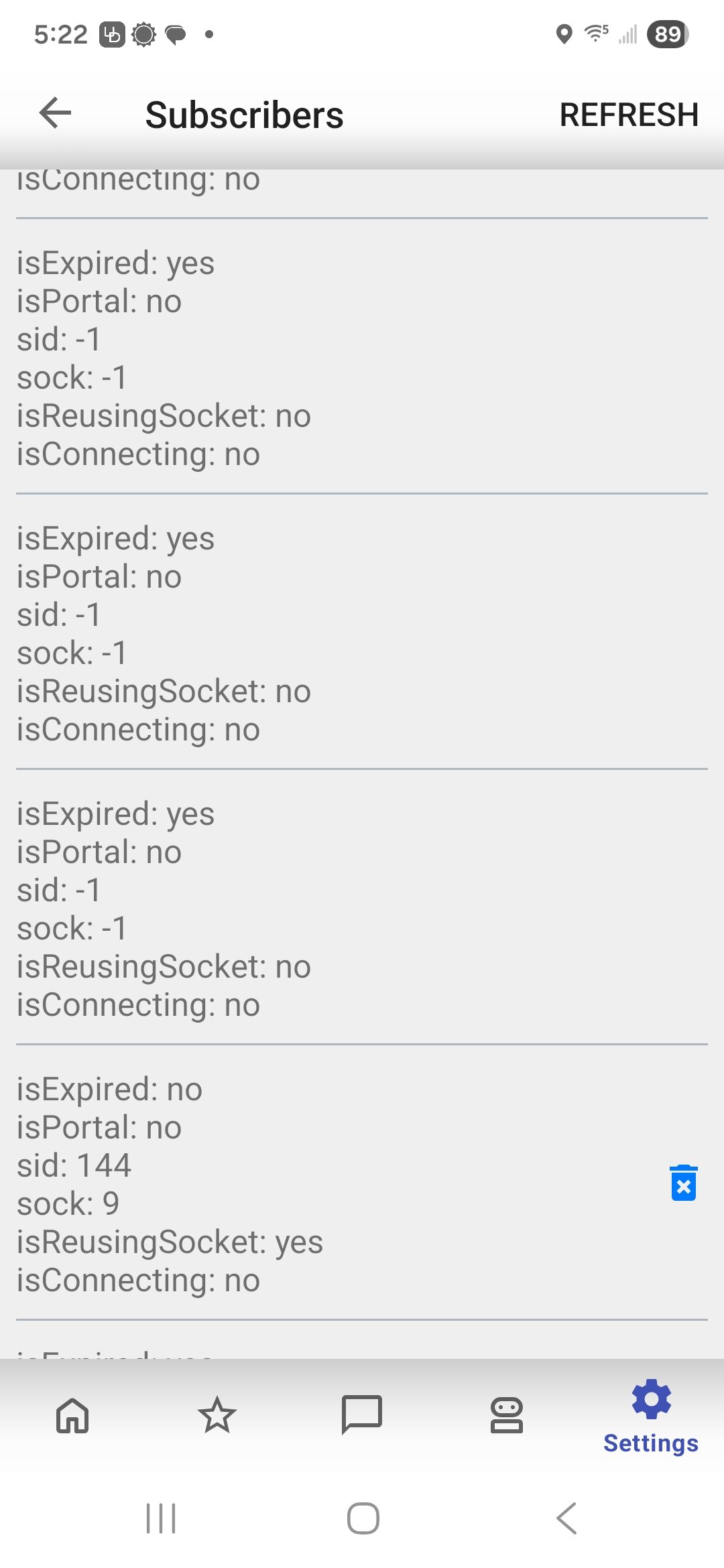Open the star favorites tab
The image size is (724, 1568).
pos(217,1415)
